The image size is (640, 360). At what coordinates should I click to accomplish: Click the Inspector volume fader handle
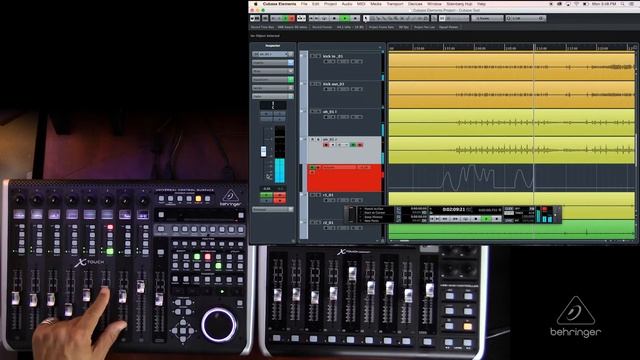pos(263,151)
